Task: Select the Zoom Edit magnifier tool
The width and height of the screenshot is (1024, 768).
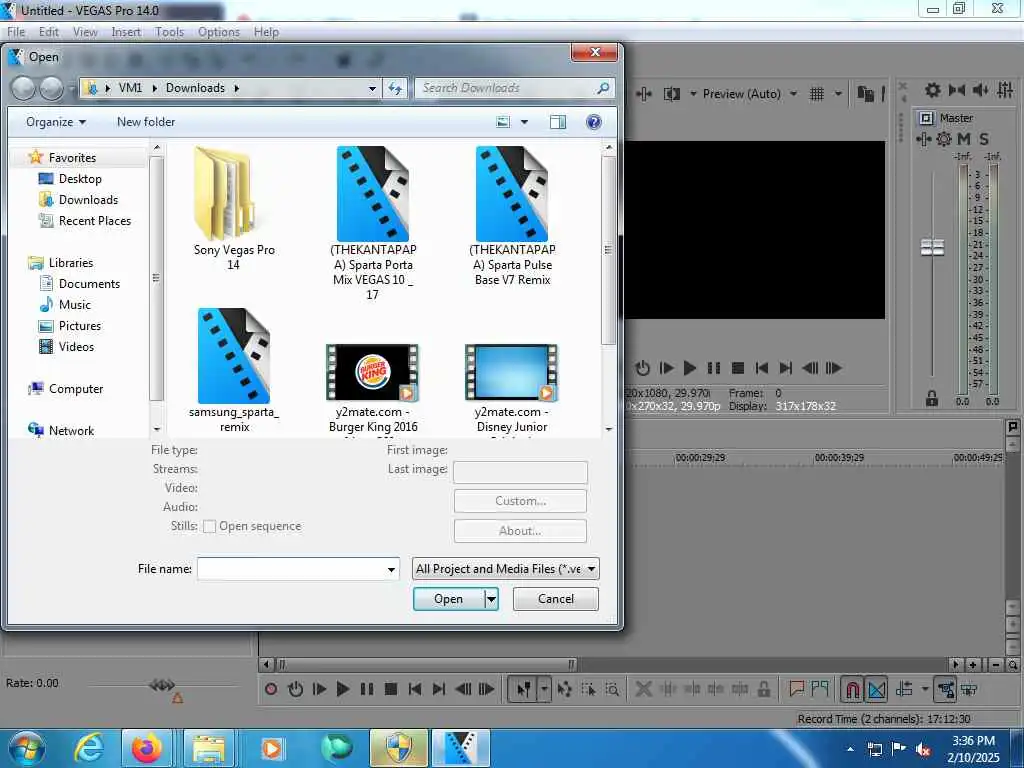Action: [x=612, y=689]
